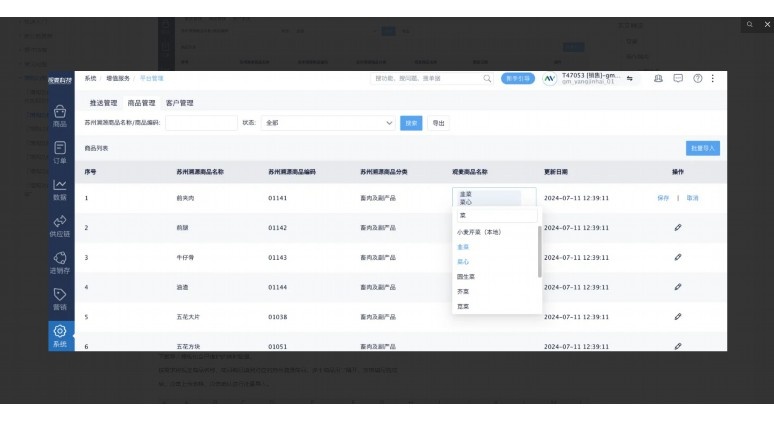Open the 供应链 supply chain icon
The width and height of the screenshot is (774, 421).
point(60,226)
